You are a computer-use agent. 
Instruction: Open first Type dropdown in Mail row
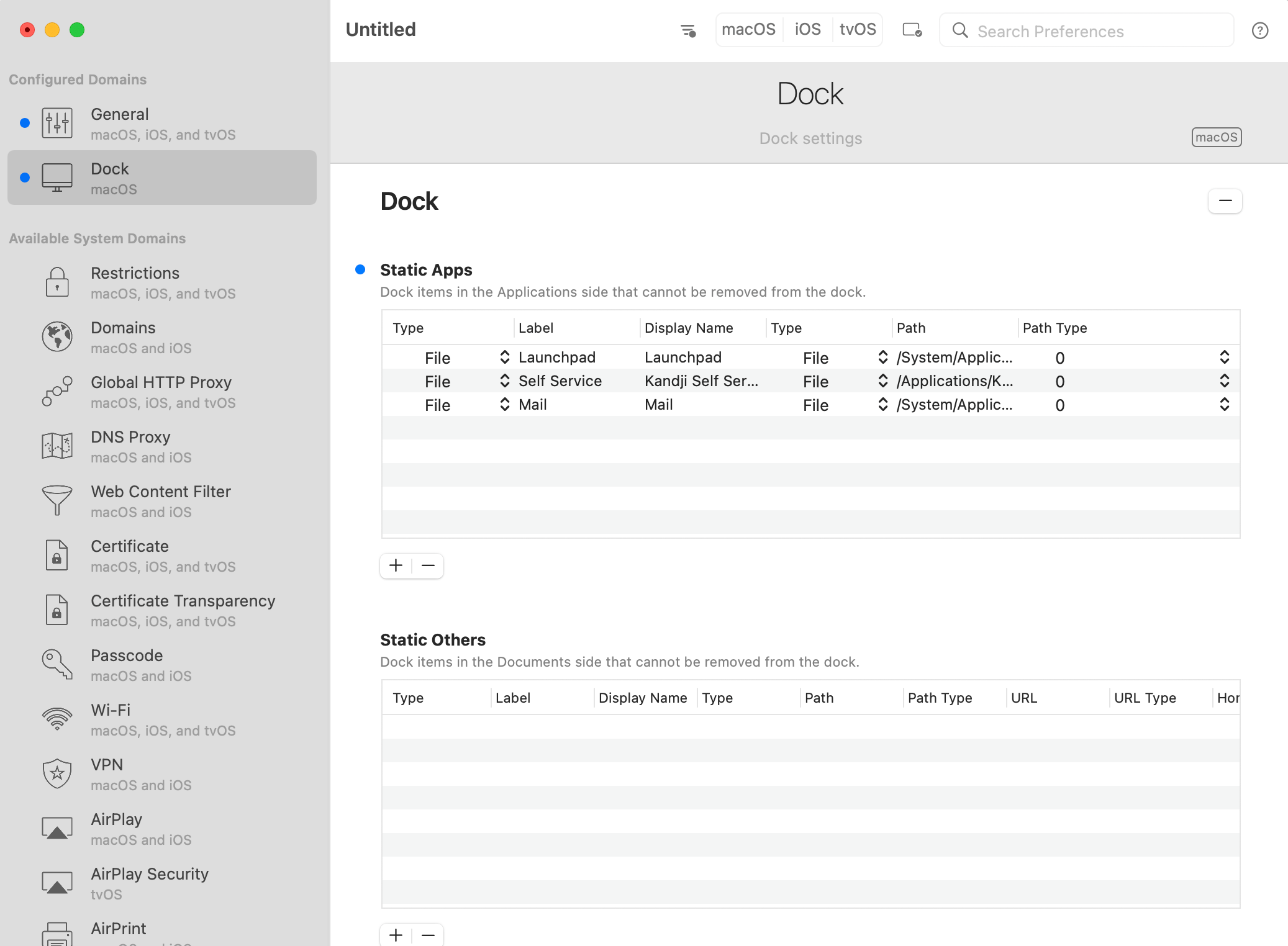[504, 404]
